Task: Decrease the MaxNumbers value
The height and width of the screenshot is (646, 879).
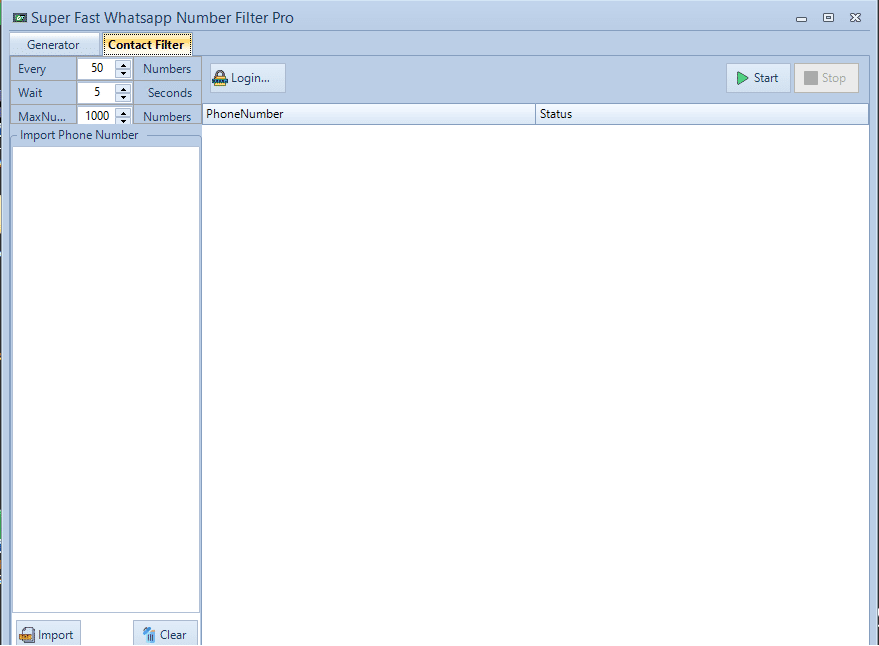Action: pyautogui.click(x=123, y=120)
